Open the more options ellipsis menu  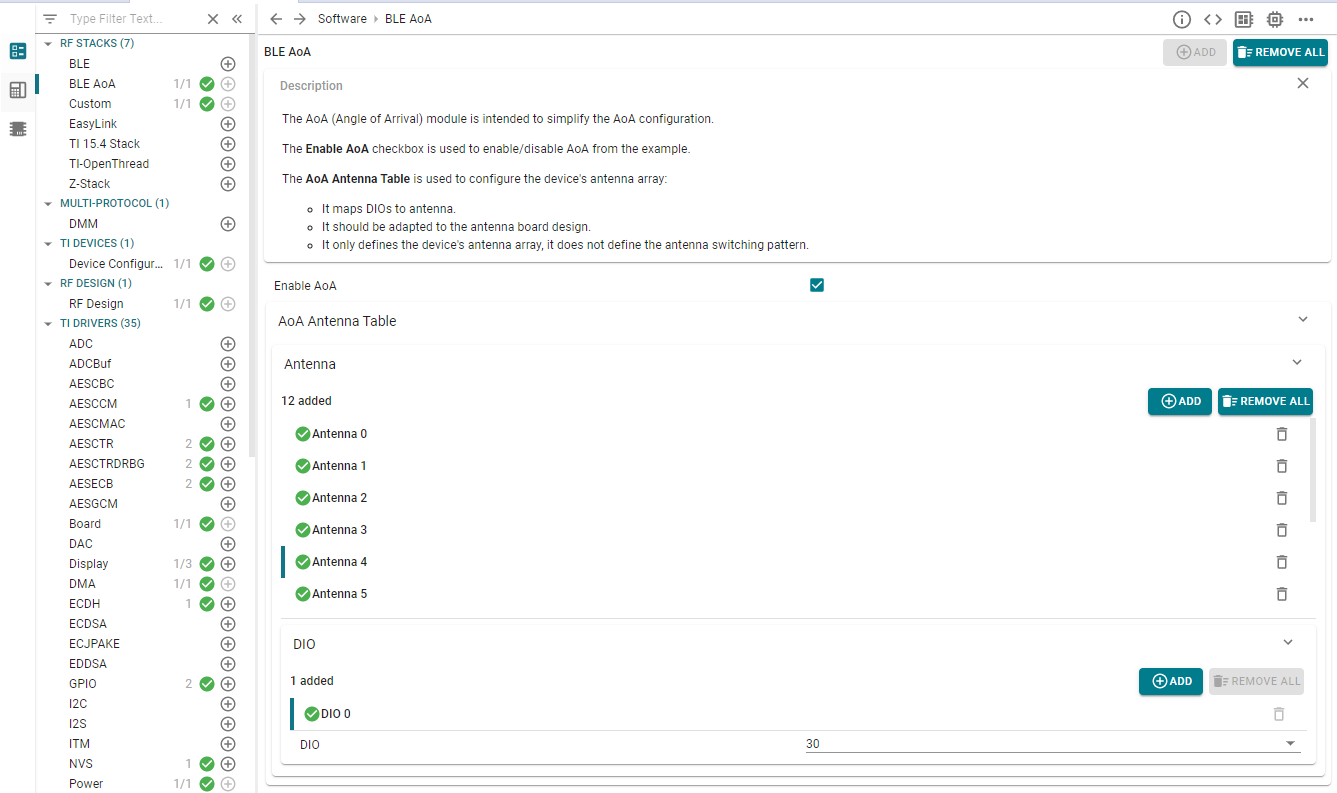coord(1306,19)
